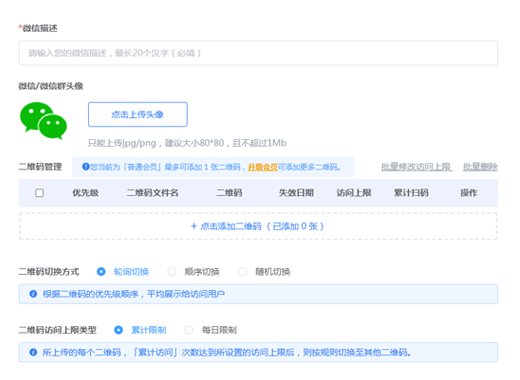Viewport: 520px width, 380px height.
Task: Click the 优先级 column header
Action: [85, 193]
